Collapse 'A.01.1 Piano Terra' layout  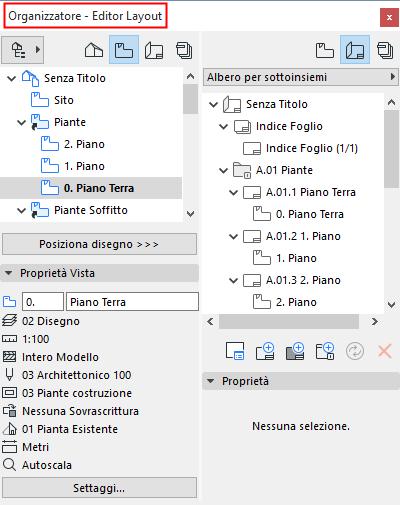point(233,193)
